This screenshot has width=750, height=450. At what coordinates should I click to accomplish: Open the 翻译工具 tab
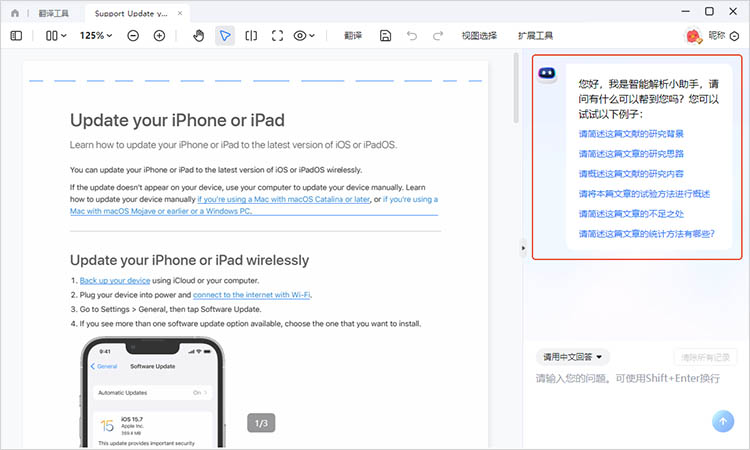click(54, 13)
